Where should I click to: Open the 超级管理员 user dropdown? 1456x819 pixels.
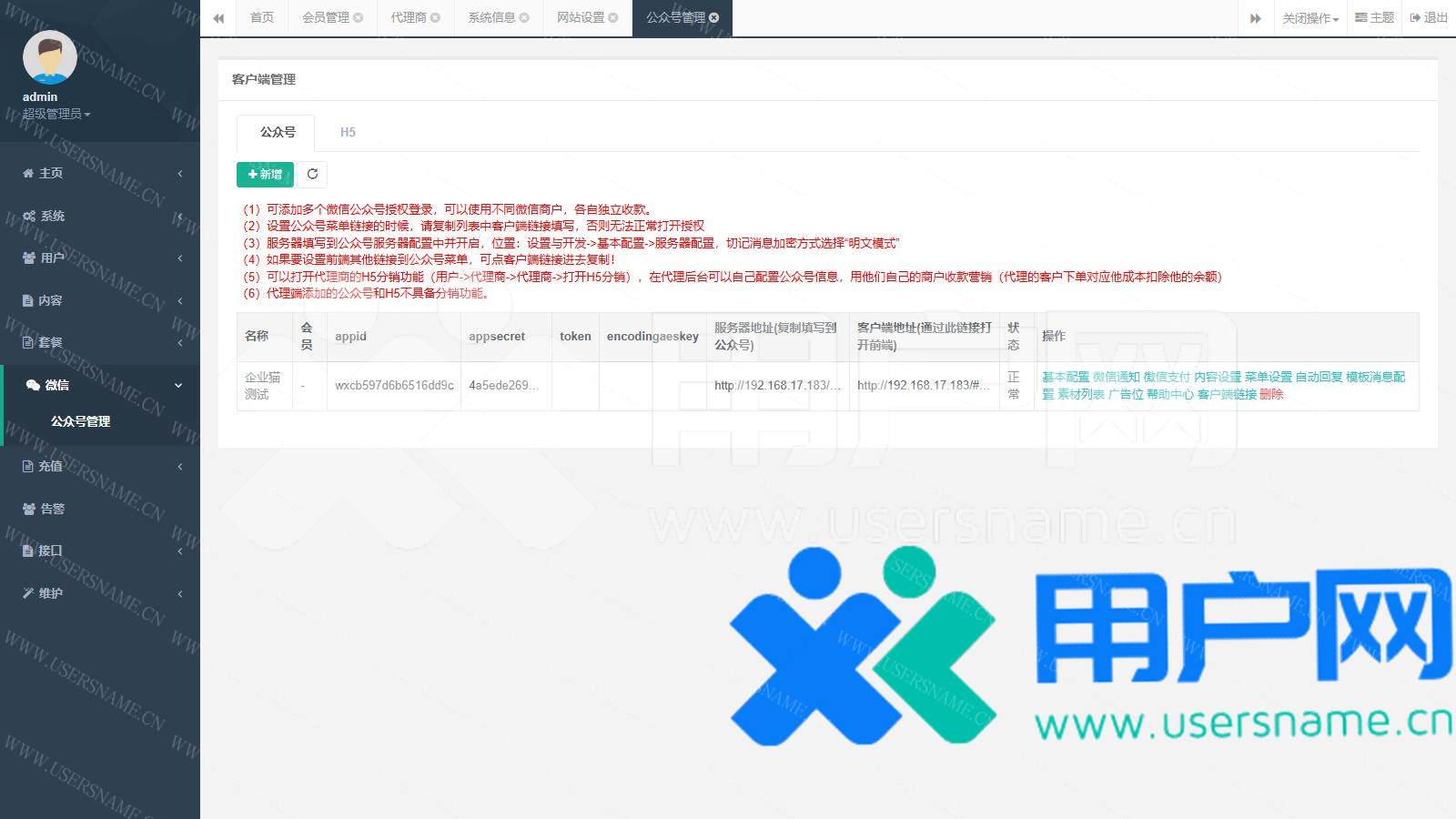click(56, 114)
